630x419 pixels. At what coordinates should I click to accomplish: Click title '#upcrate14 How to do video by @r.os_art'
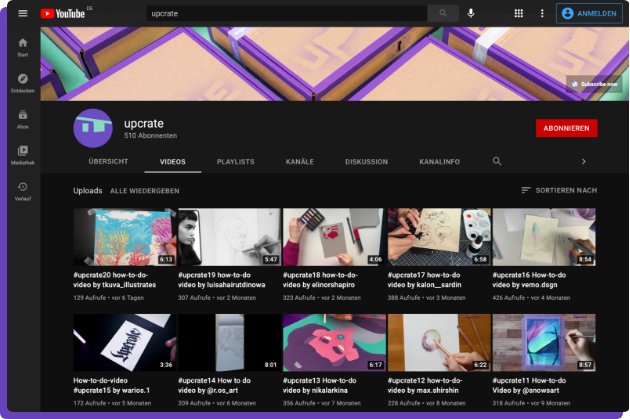click(215, 385)
